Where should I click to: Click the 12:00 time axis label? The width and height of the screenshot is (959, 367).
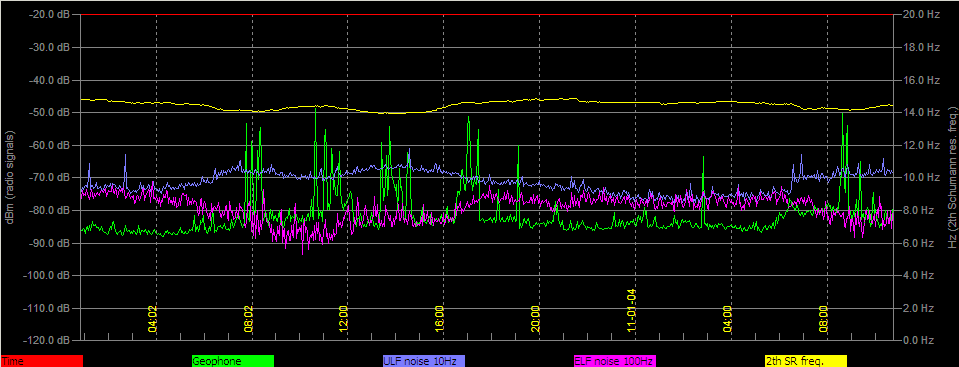coord(344,318)
